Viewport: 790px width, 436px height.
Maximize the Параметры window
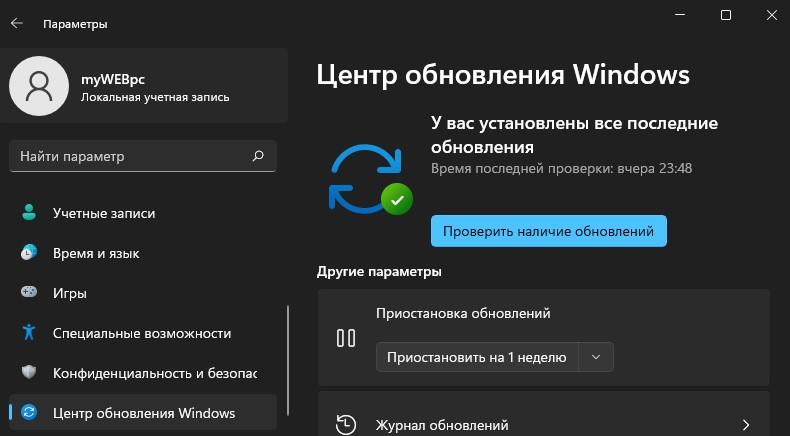pyautogui.click(x=726, y=15)
